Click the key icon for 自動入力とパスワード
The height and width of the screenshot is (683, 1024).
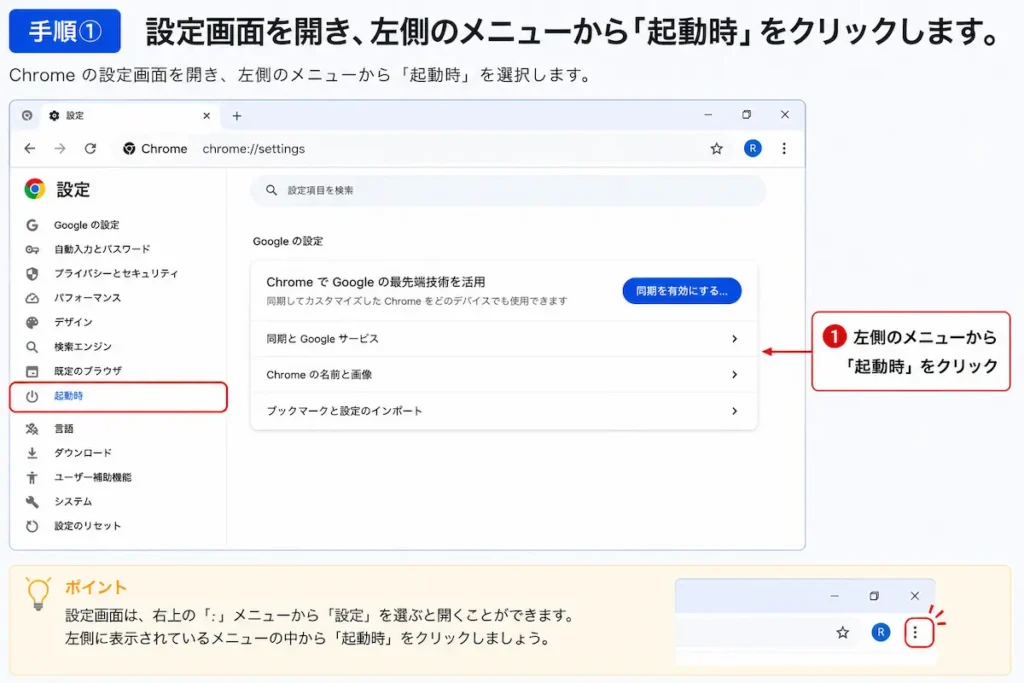[32, 249]
